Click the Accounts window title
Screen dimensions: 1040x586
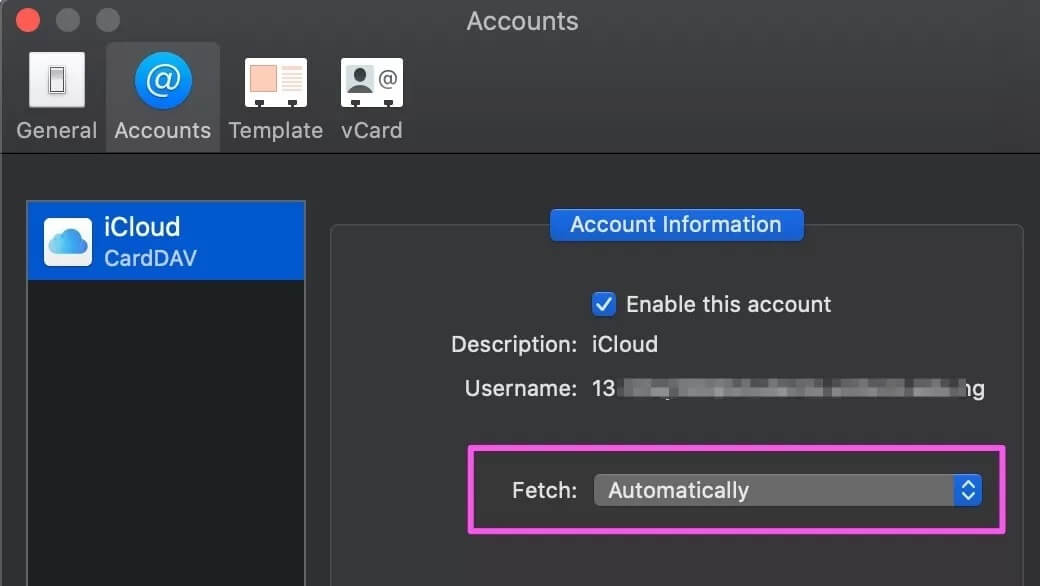522,21
